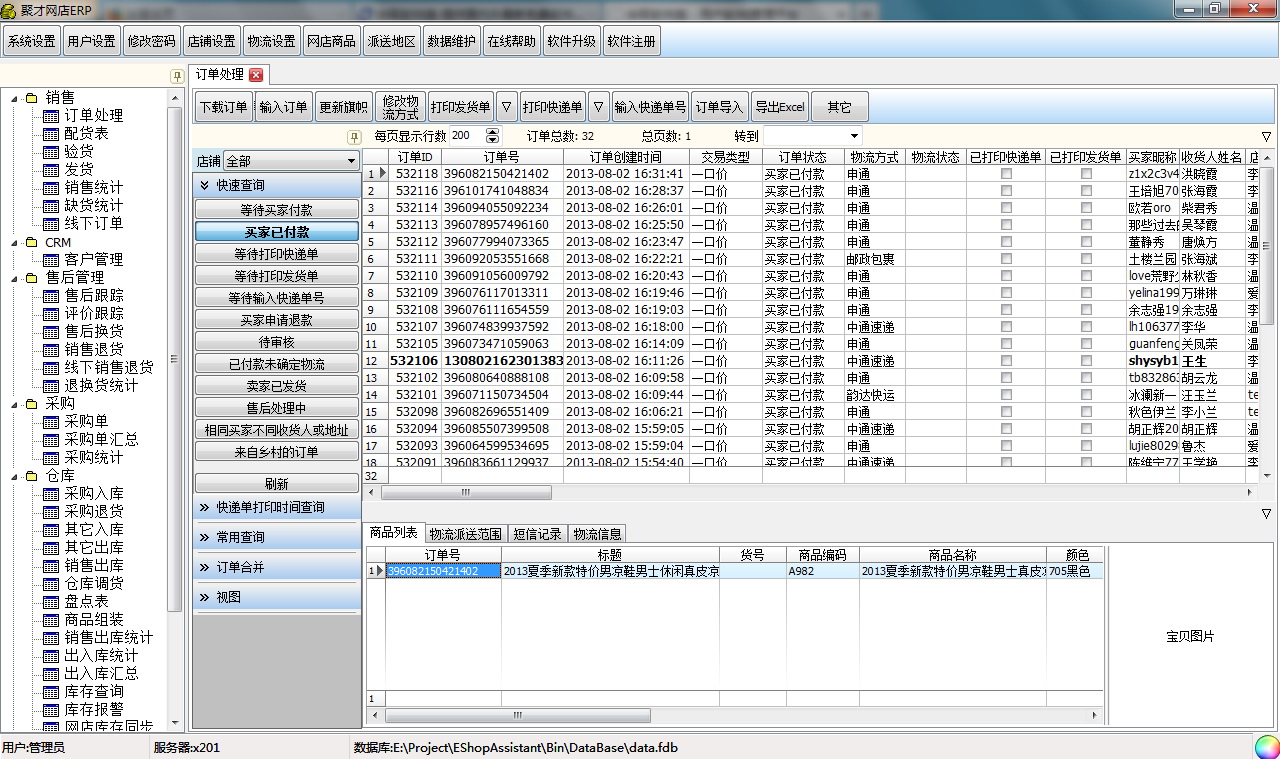Image resolution: width=1280 pixels, height=759 pixels.
Task: Click the grid icon next to 库存查询
Action: tap(51, 692)
